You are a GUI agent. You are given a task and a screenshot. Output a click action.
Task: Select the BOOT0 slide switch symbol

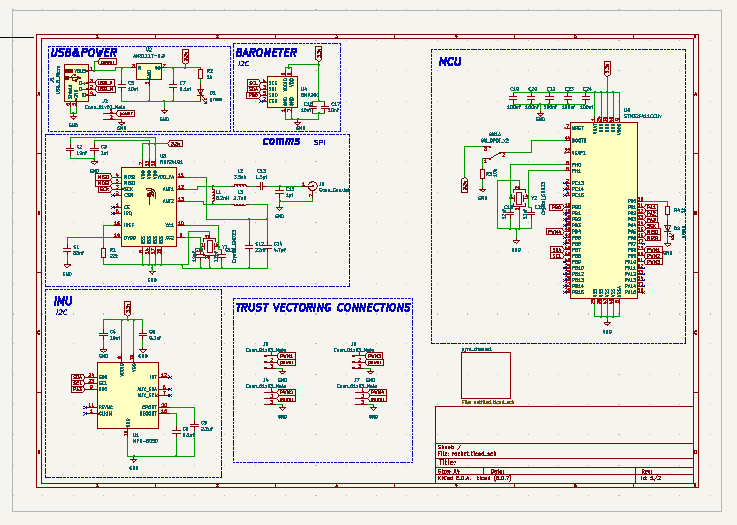click(494, 153)
